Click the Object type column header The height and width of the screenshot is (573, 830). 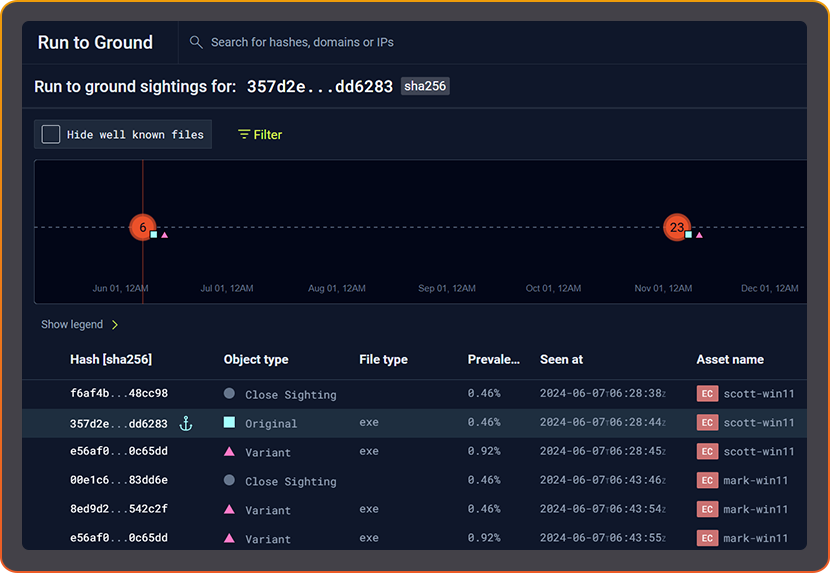click(x=256, y=360)
